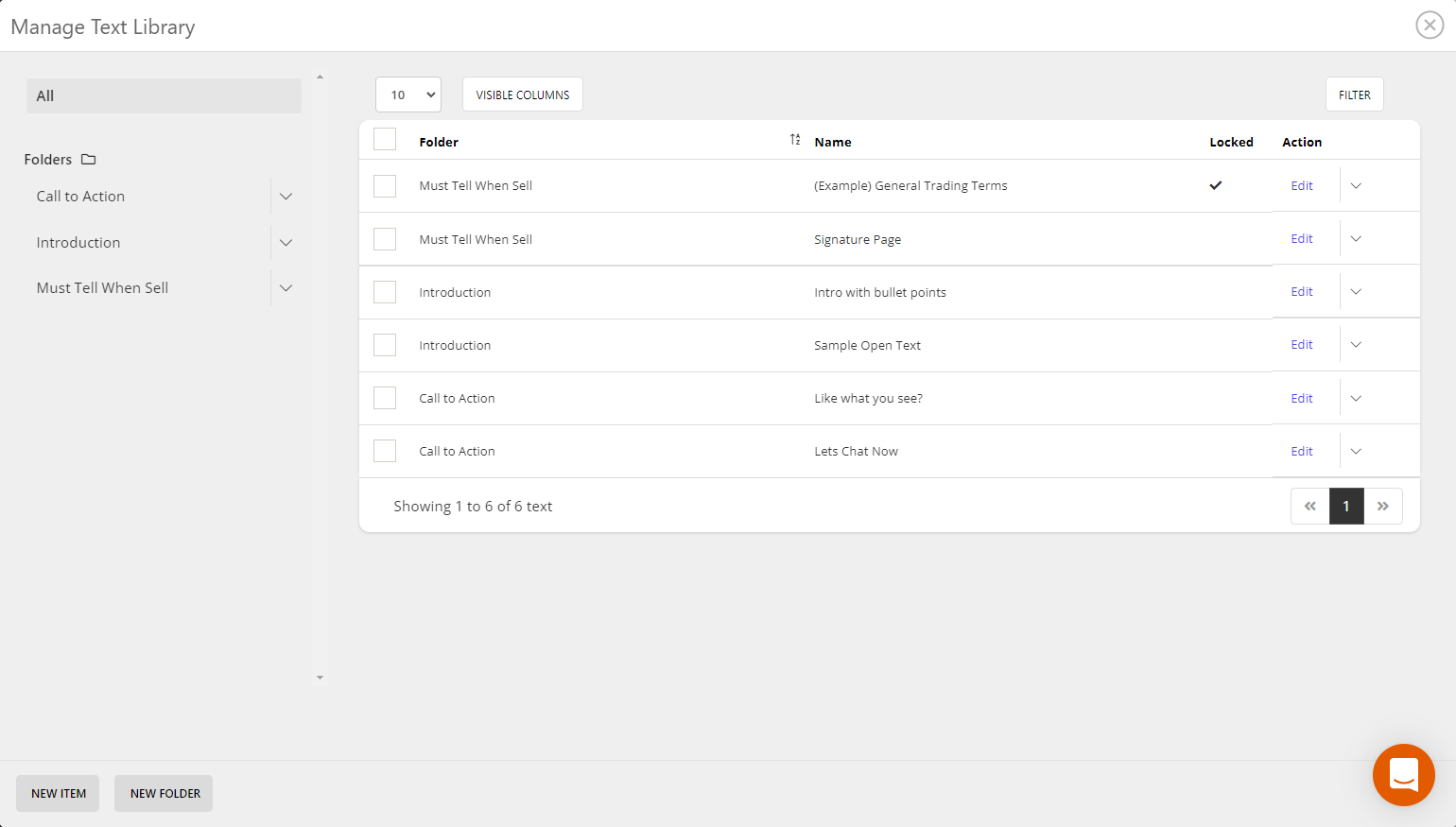Go to the previous page arrow

[x=1309, y=507]
